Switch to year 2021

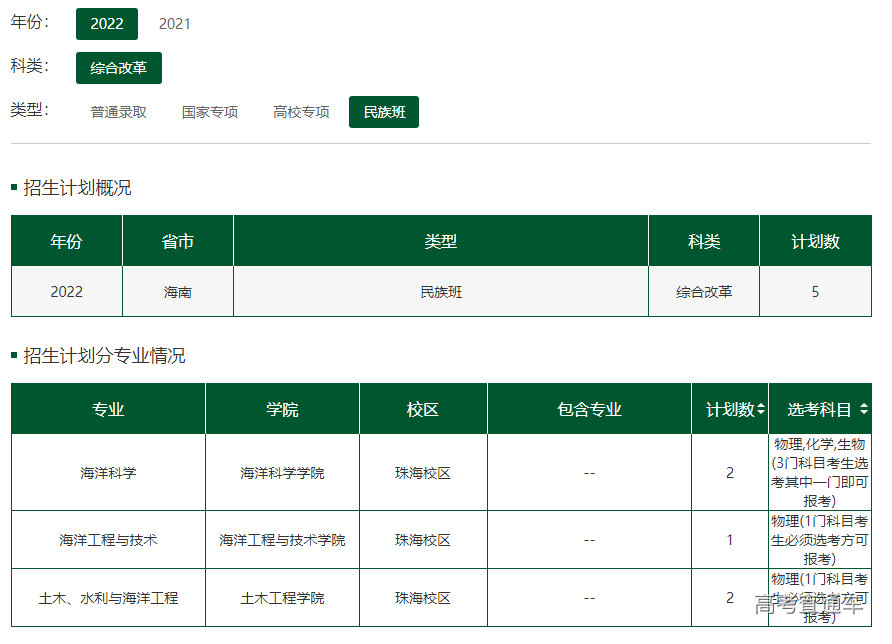[x=175, y=23]
